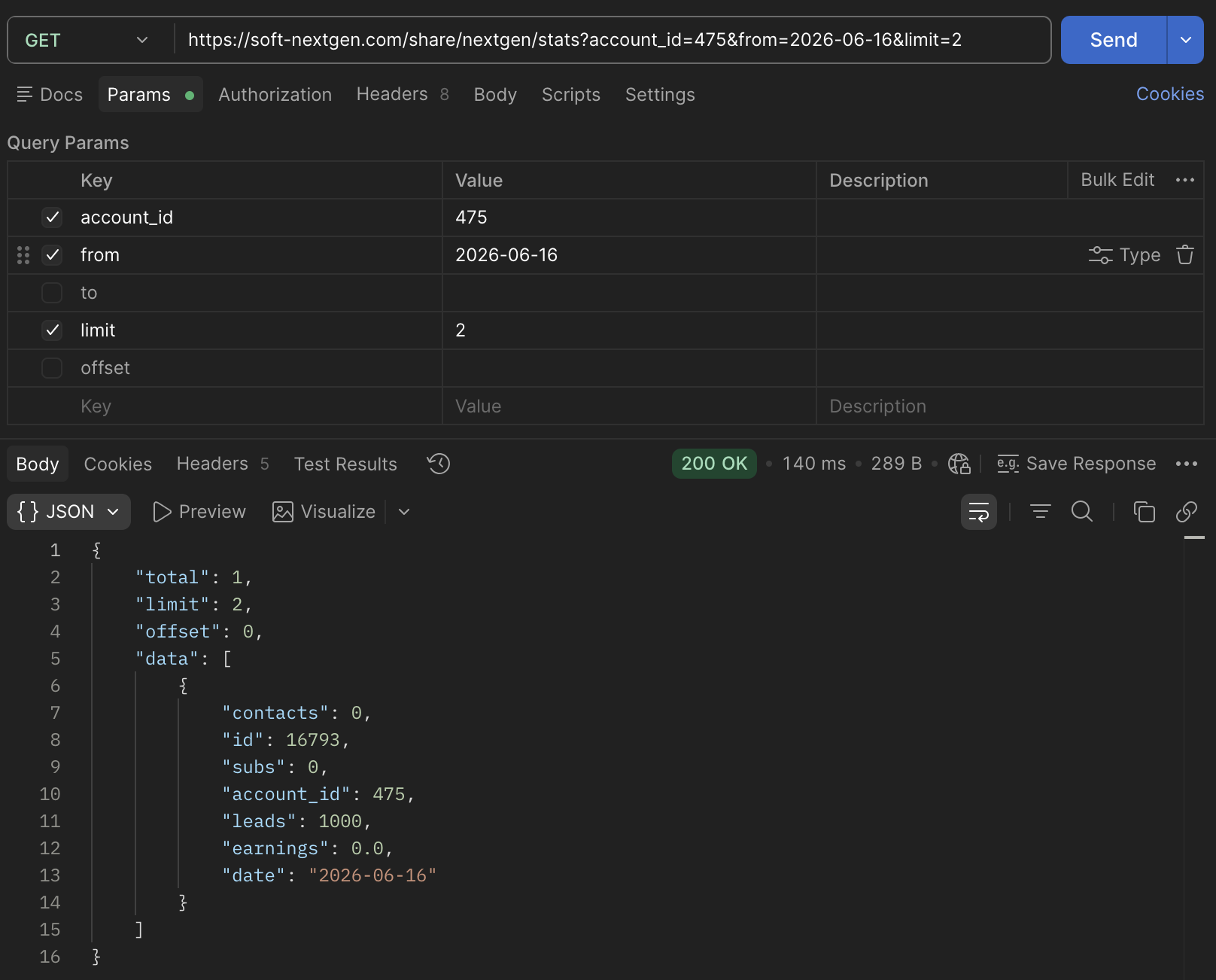Open the GET method dropdown
The height and width of the screenshot is (980, 1216).
pyautogui.click(x=87, y=40)
